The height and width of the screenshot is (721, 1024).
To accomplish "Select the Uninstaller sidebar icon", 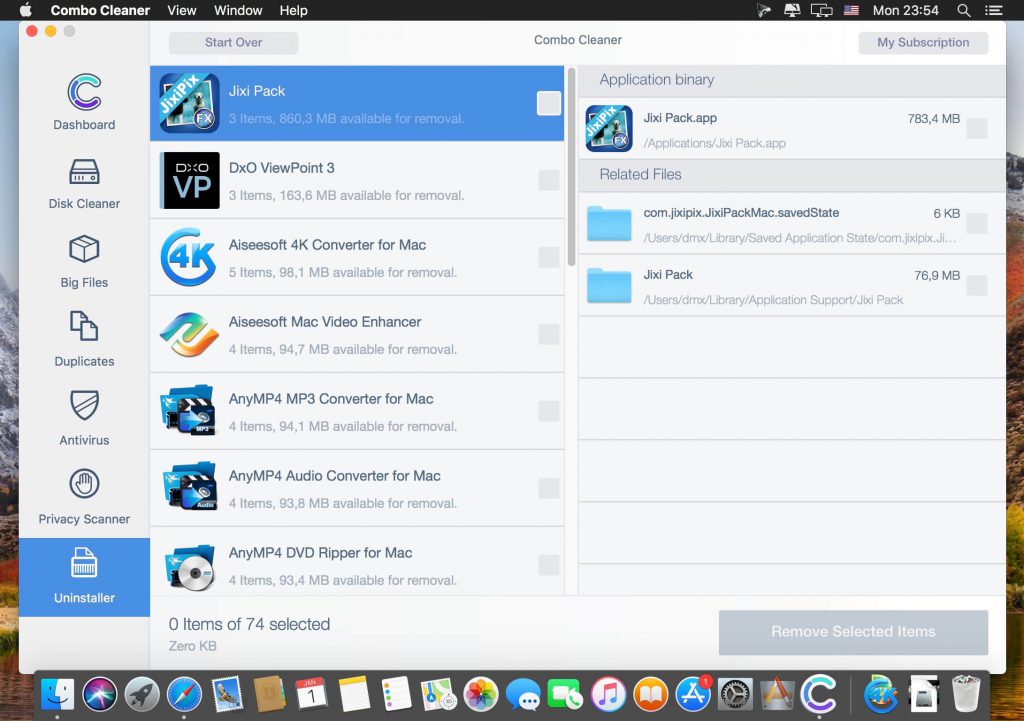I will (84, 576).
